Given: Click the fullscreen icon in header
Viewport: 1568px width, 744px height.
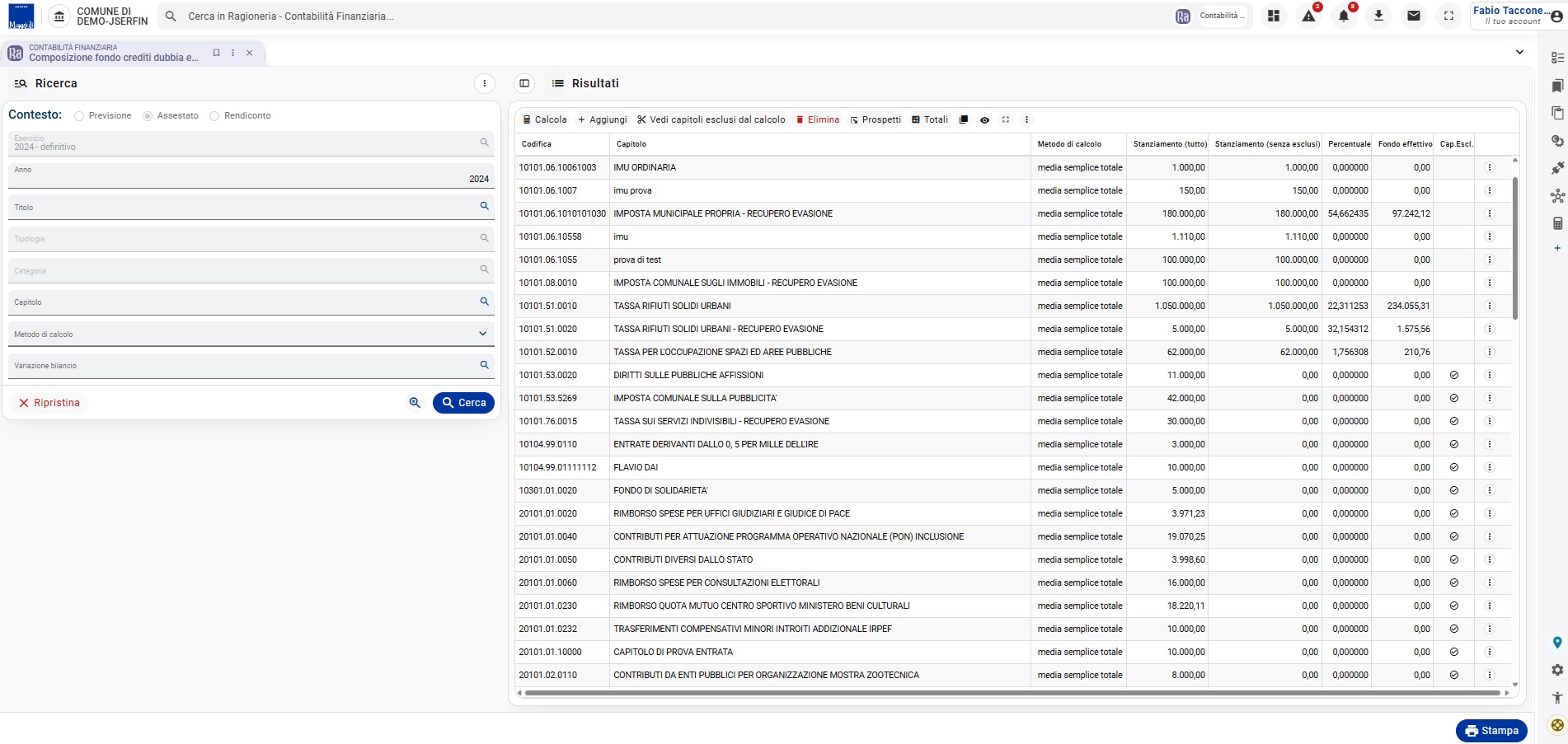Looking at the screenshot, I should [x=1448, y=16].
